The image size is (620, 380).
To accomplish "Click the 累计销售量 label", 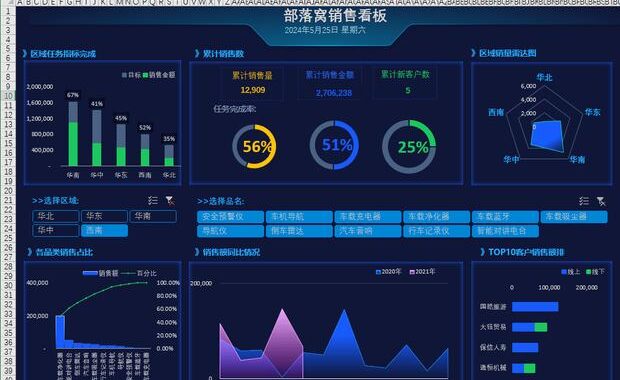I will pos(252,76).
